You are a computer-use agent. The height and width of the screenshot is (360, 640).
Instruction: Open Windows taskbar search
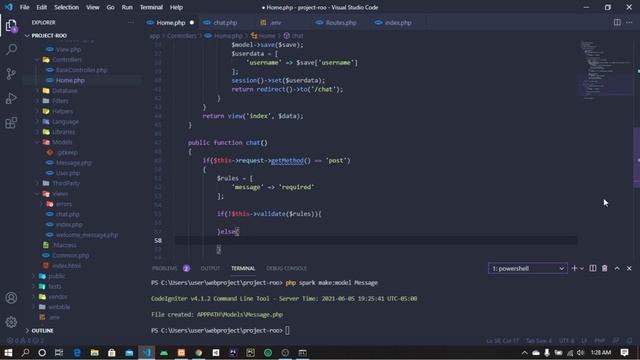[25, 353]
